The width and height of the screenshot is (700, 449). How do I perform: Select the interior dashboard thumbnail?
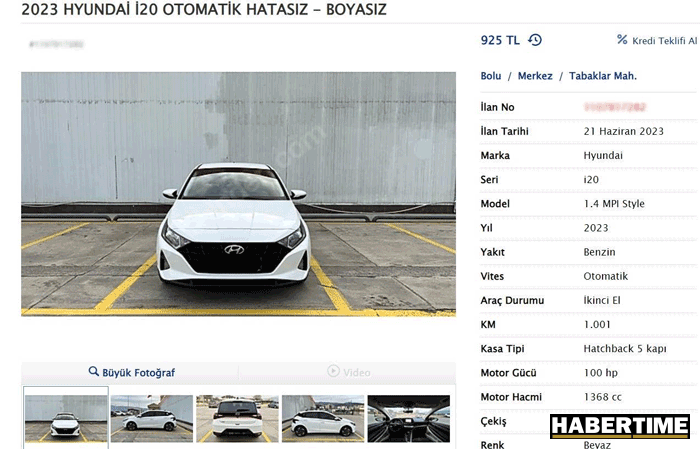point(409,418)
